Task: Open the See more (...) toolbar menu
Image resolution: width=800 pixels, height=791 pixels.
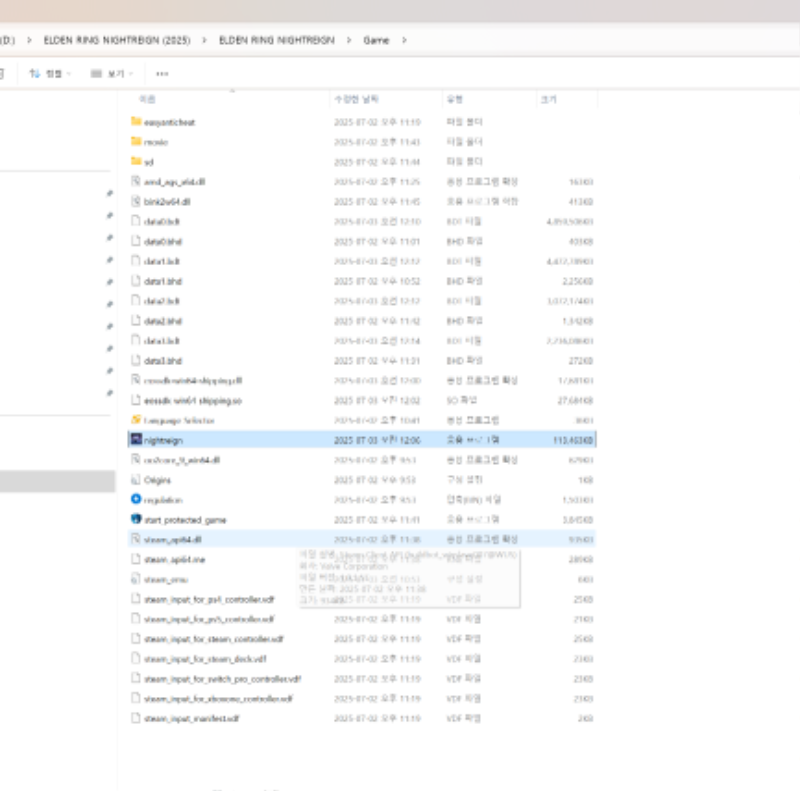Action: point(162,74)
